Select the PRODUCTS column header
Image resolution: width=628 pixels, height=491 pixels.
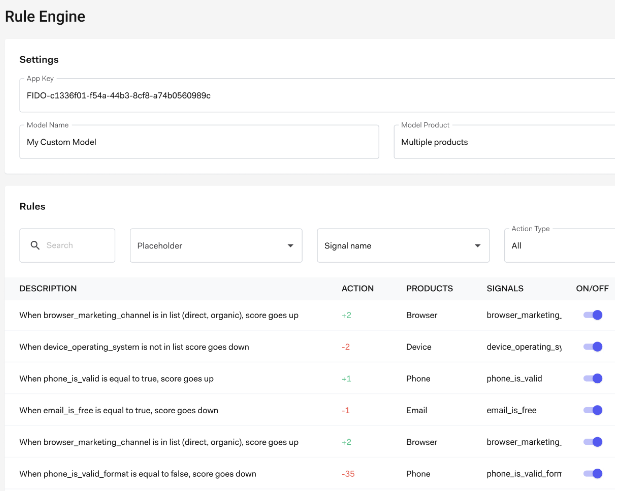[429, 289]
